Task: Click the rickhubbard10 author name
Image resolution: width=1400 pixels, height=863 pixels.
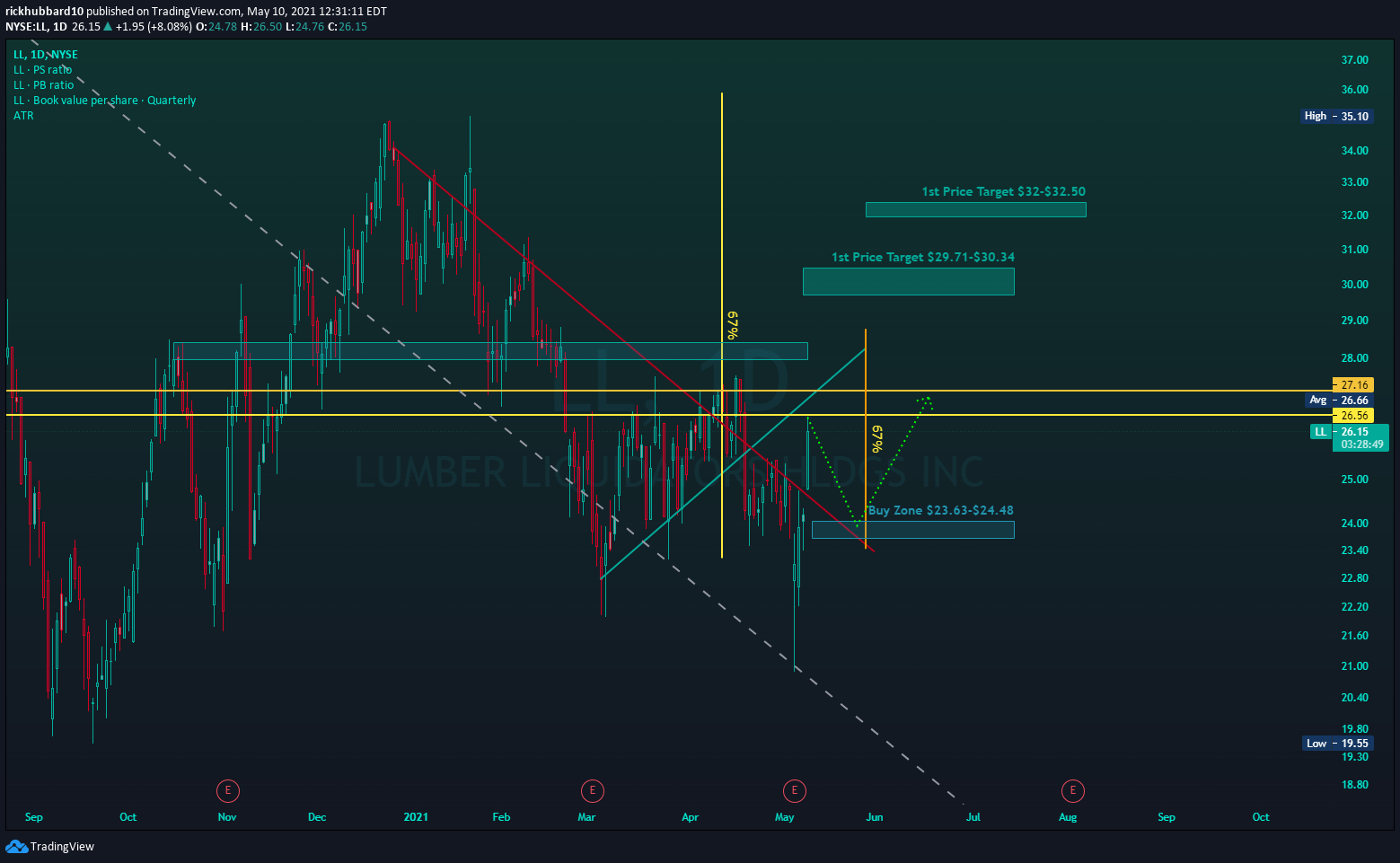Action: (44, 12)
